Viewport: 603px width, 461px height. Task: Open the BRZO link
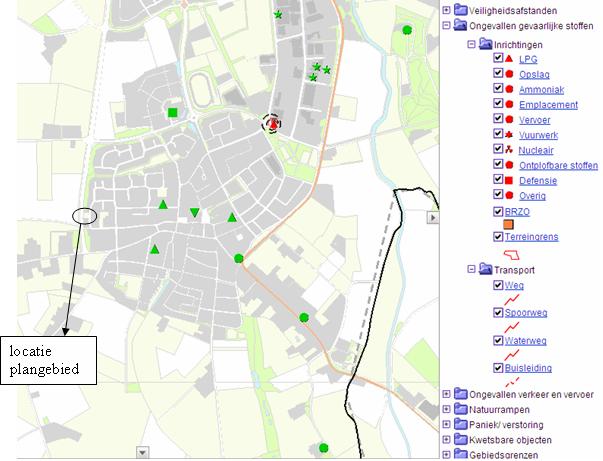(x=517, y=212)
